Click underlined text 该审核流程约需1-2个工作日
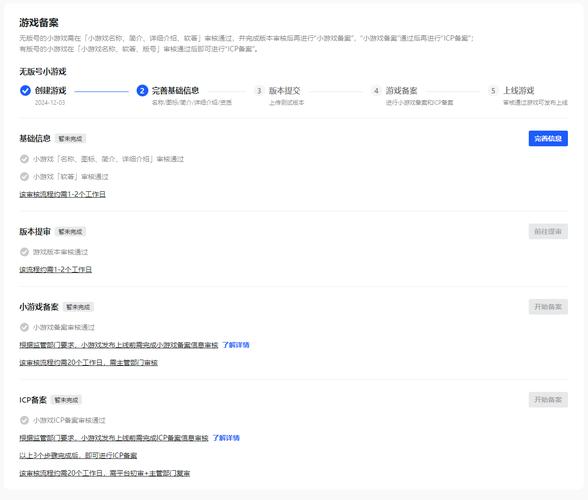This screenshot has height=500, width=588. pos(62,194)
